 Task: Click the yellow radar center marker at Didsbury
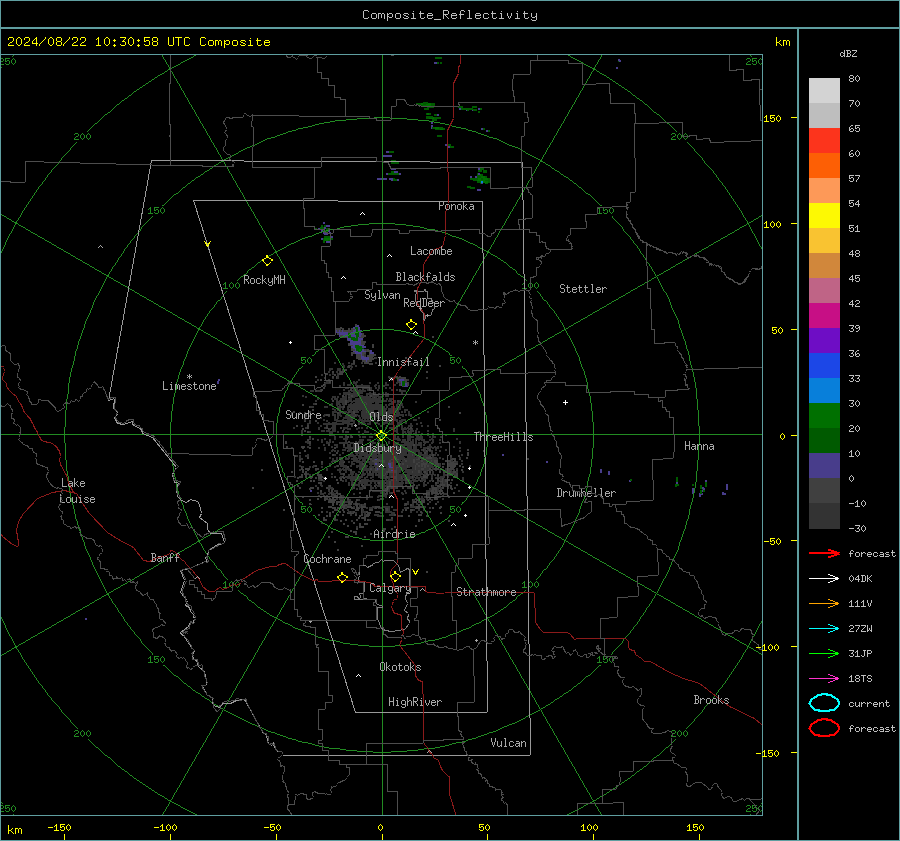[382, 436]
